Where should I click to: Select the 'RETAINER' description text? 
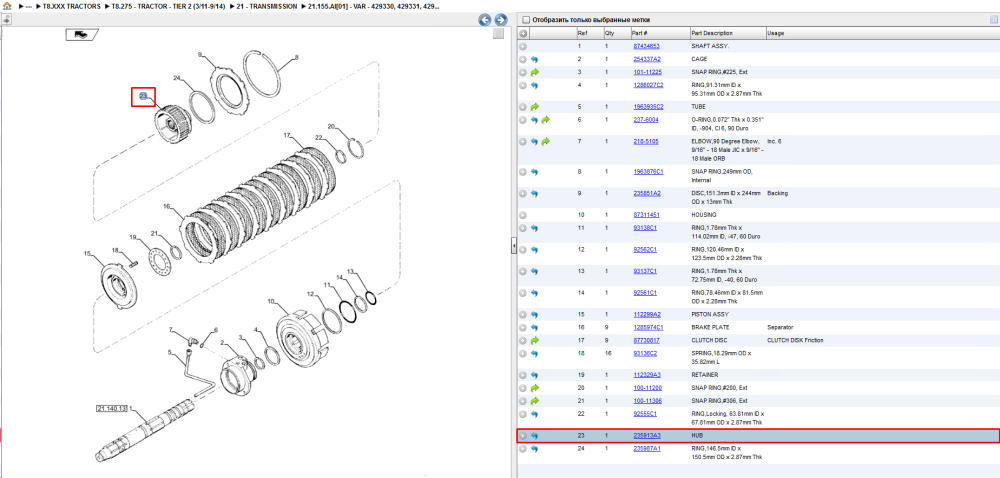(x=705, y=375)
